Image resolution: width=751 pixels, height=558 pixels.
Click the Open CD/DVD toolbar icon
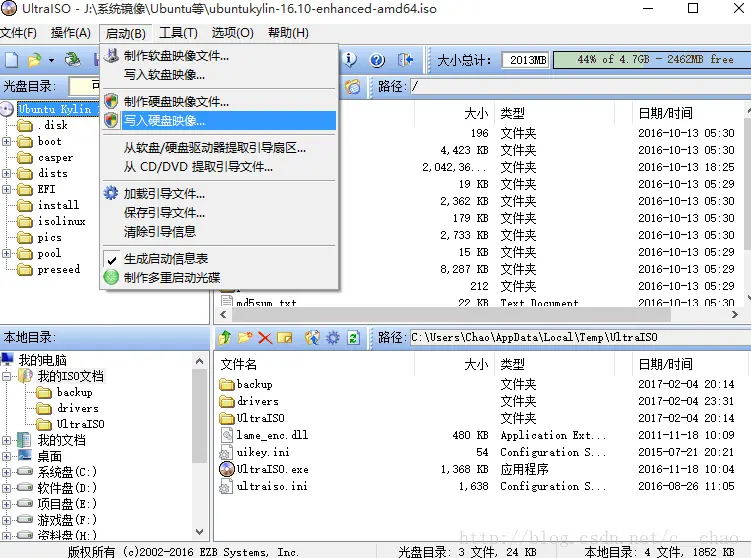(73, 59)
